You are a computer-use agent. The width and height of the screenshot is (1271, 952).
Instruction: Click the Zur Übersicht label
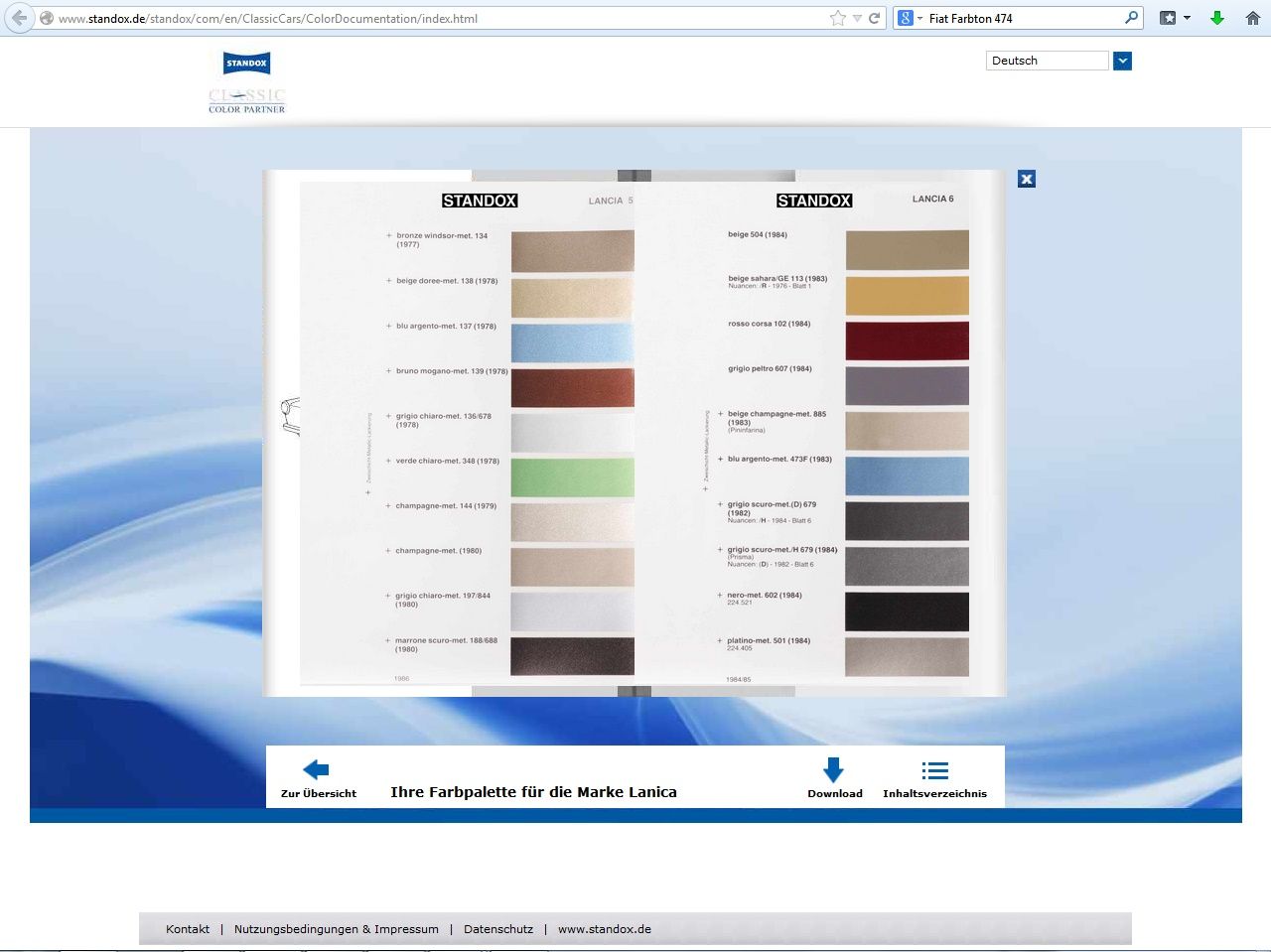pos(319,793)
